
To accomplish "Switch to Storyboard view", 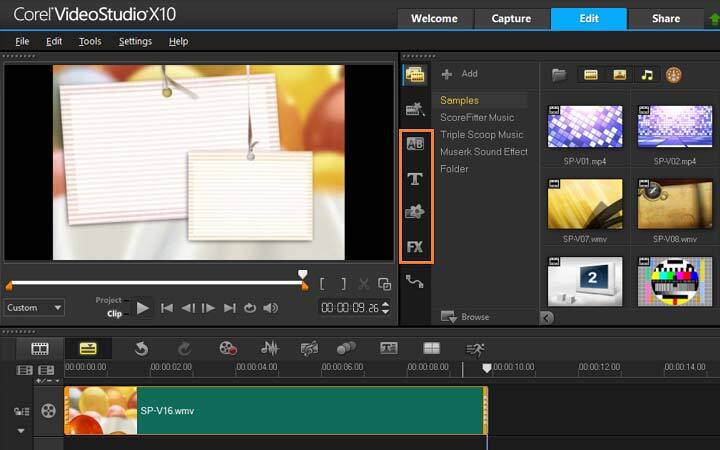I will click(x=40, y=349).
